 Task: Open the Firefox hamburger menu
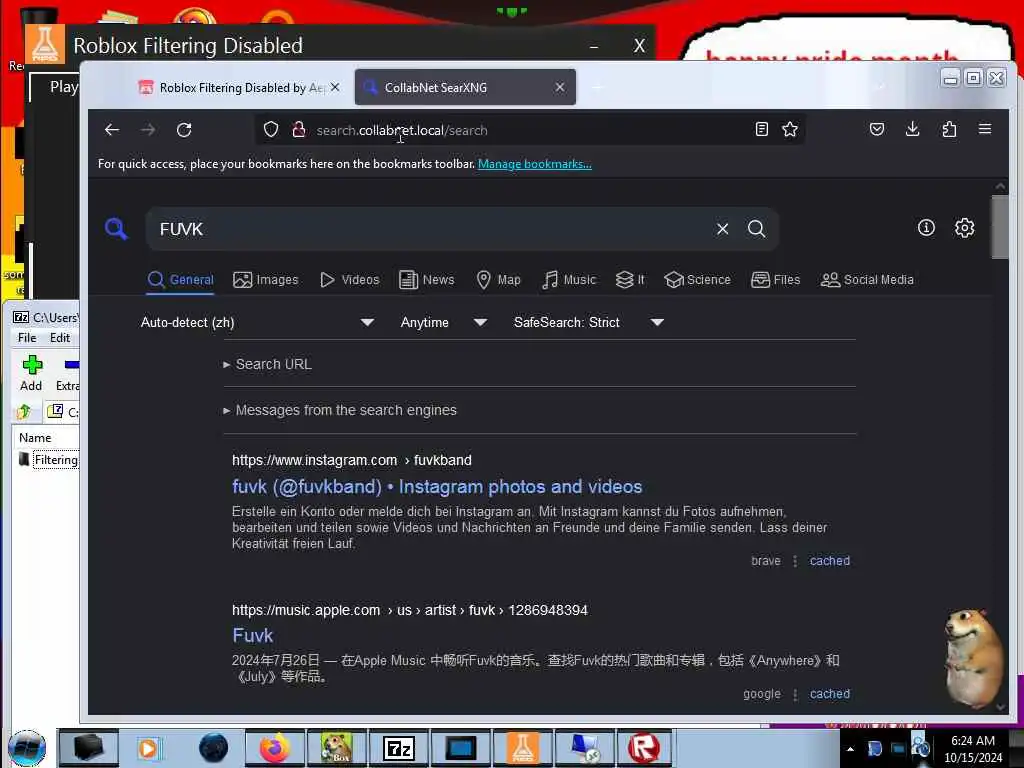[x=985, y=129]
